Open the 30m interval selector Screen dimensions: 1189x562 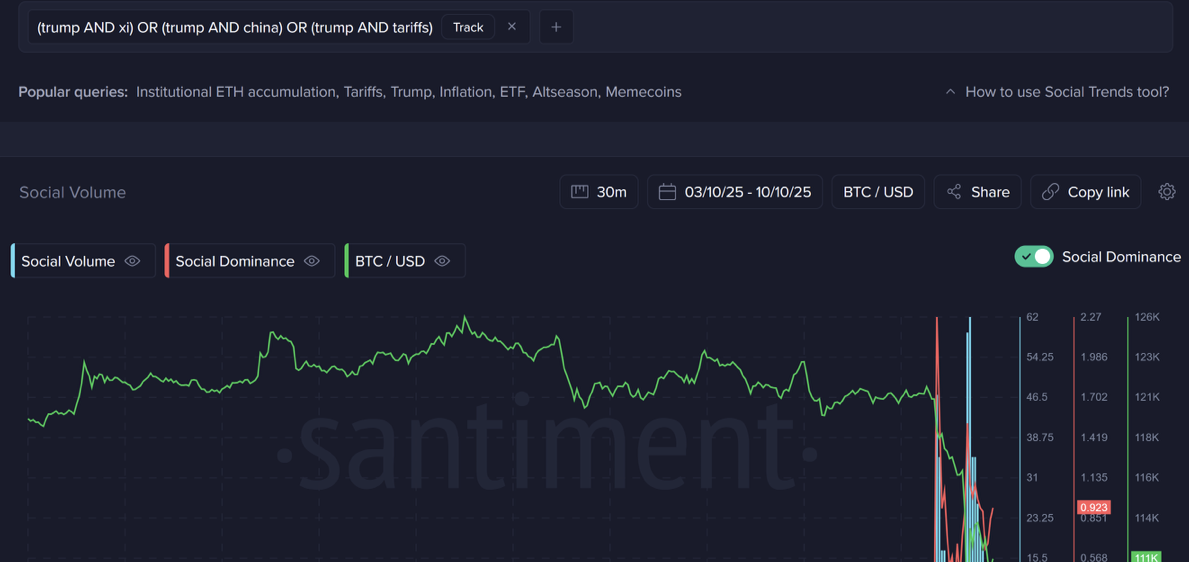[598, 192]
